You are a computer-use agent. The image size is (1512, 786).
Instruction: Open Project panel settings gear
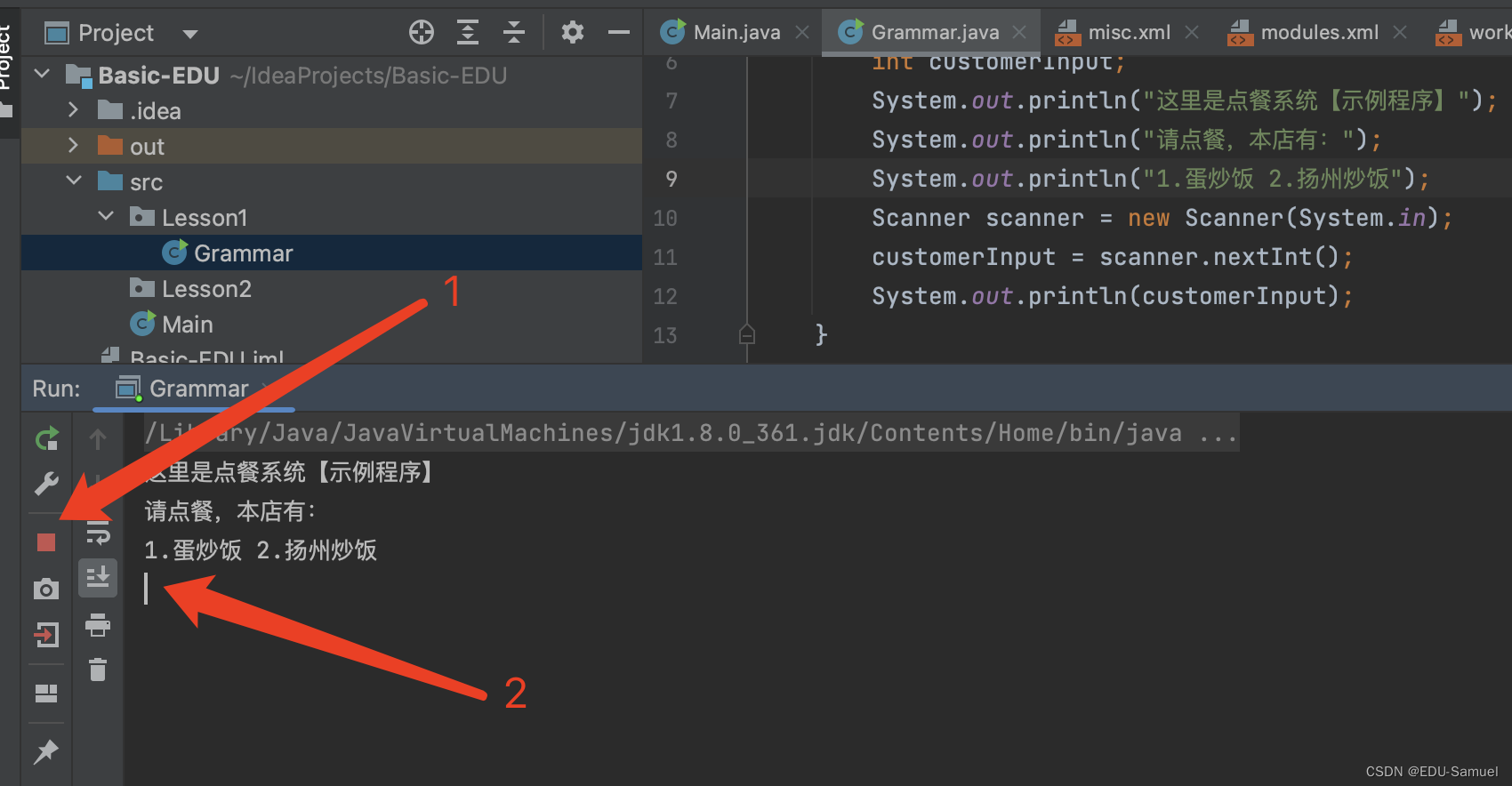pyautogui.click(x=573, y=33)
